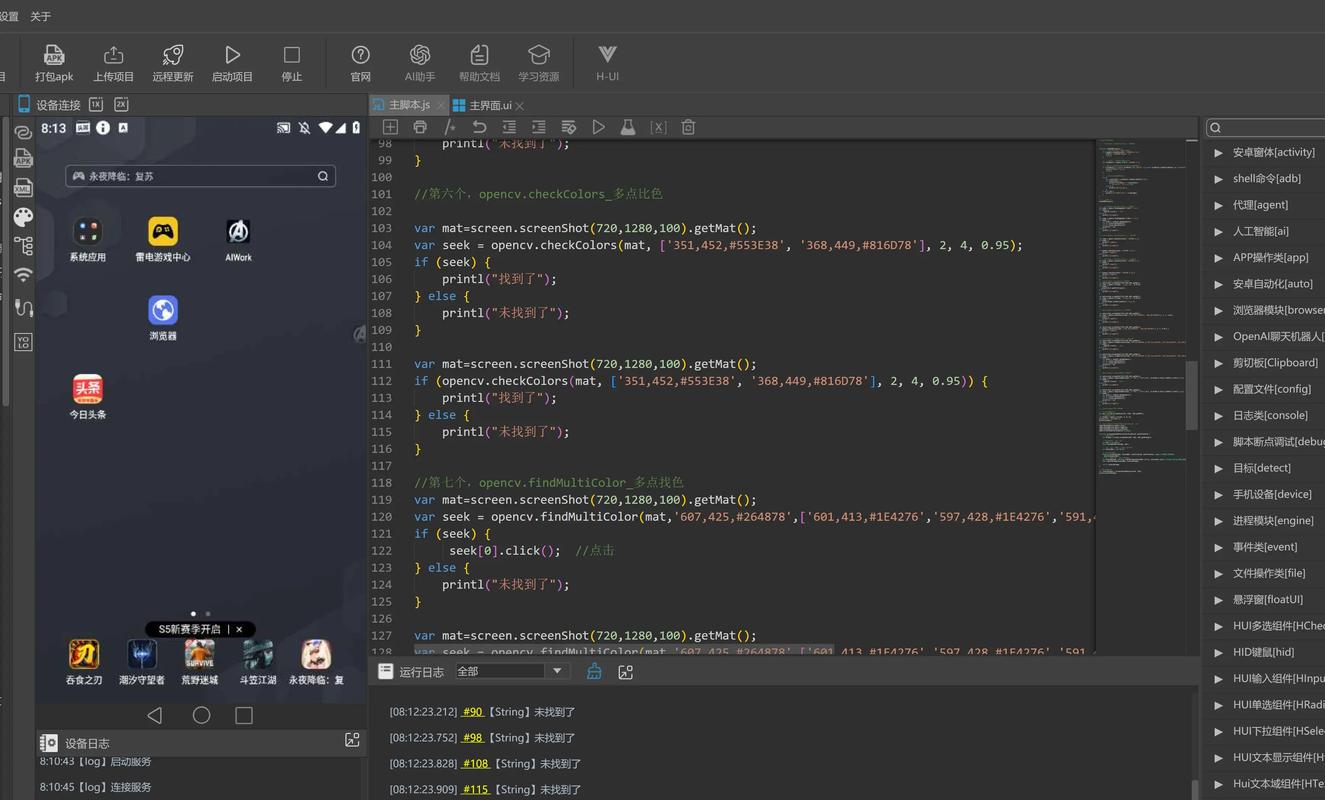The width and height of the screenshot is (1325, 800).
Task: Open the 全部 log filter dropdown
Action: coord(512,671)
